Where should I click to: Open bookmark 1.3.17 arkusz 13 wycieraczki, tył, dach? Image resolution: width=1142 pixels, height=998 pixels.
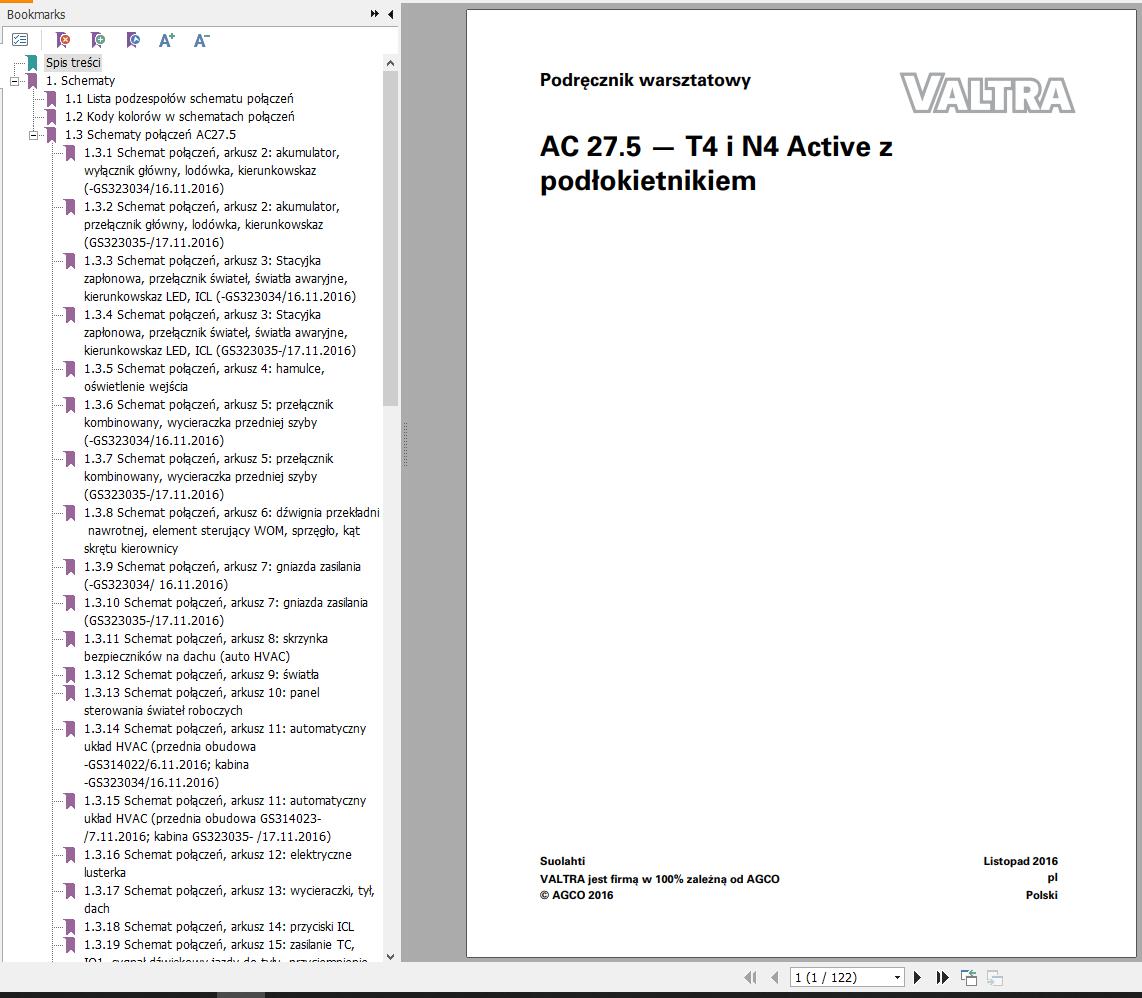229,900
